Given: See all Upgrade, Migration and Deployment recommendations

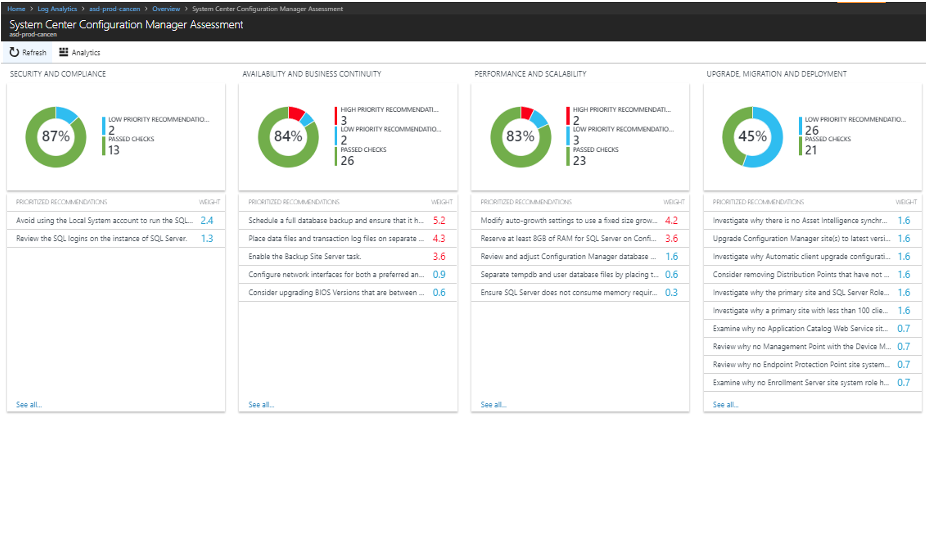Looking at the screenshot, I should coord(725,404).
